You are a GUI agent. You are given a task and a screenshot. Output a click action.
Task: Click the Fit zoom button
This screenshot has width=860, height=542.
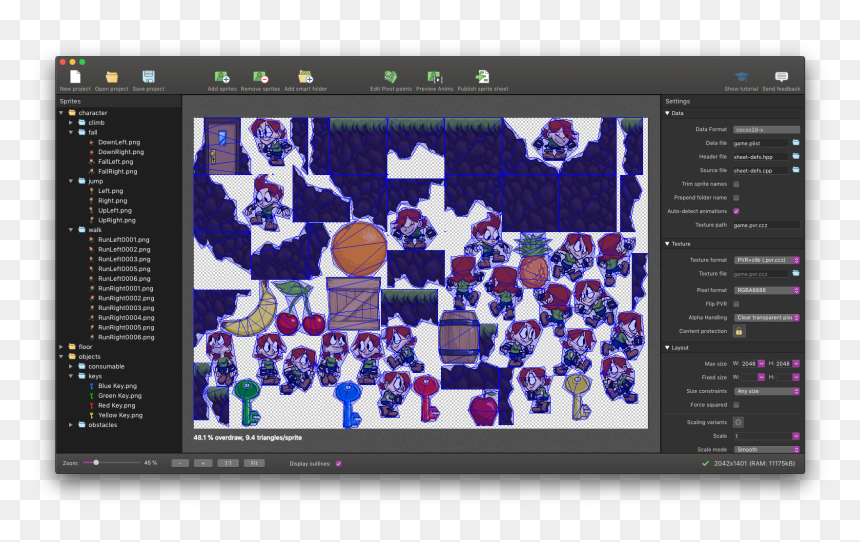tap(254, 464)
